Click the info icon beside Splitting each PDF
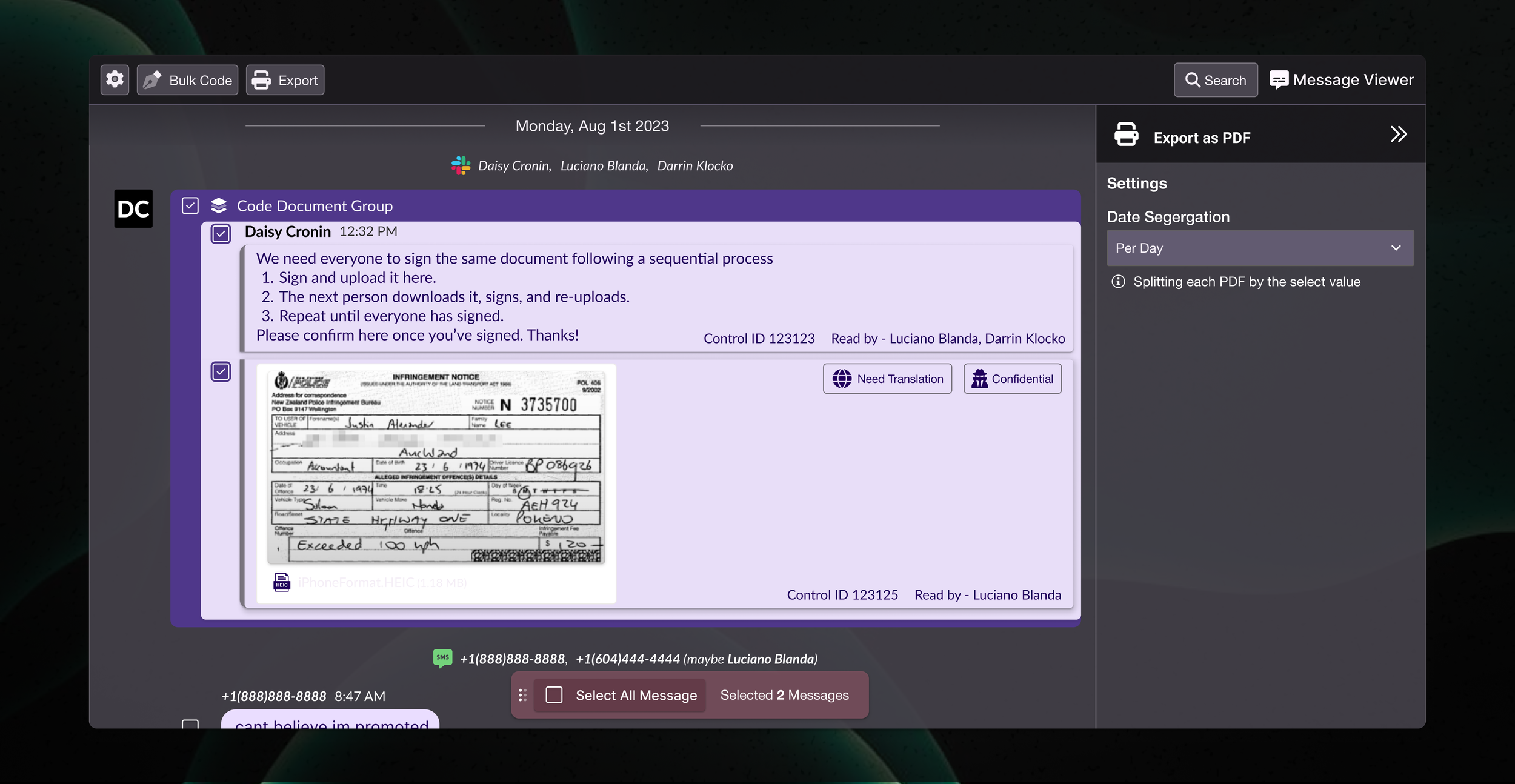 [x=1119, y=282]
